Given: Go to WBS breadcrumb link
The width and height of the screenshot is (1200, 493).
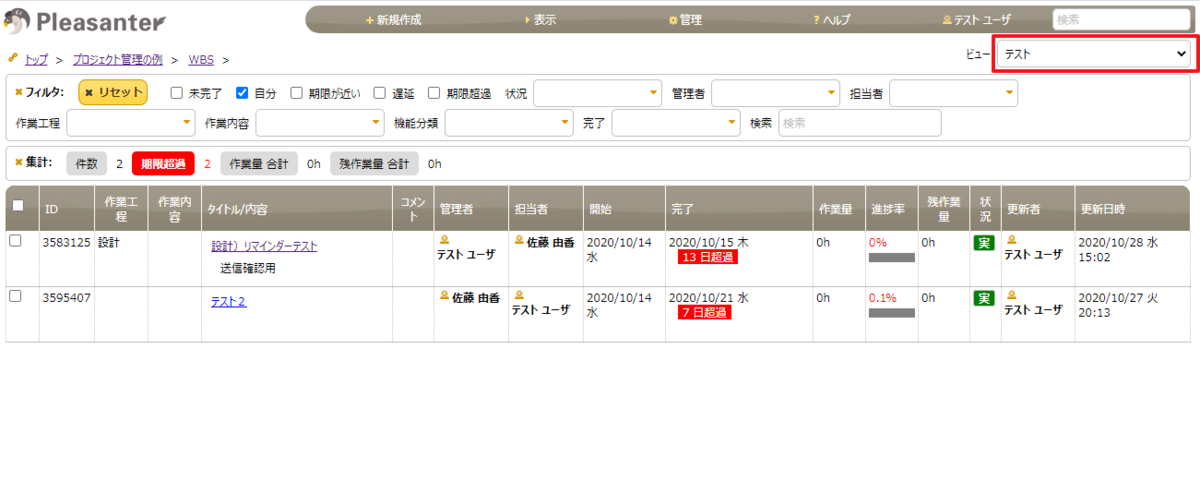Looking at the screenshot, I should 201,61.
